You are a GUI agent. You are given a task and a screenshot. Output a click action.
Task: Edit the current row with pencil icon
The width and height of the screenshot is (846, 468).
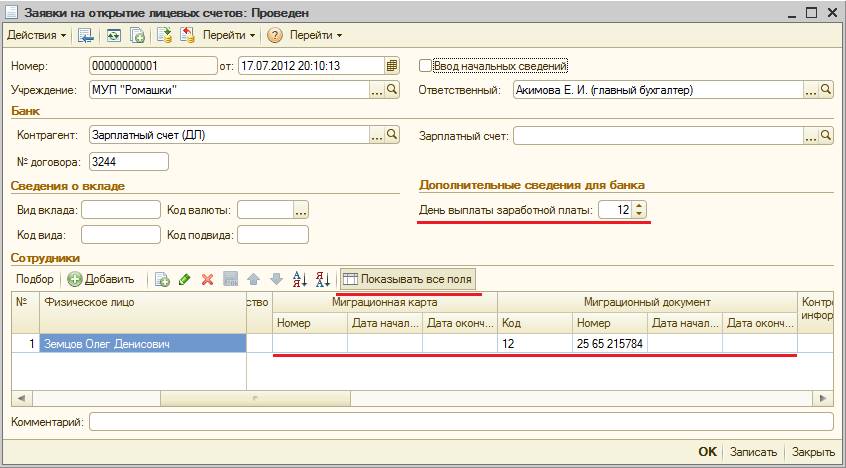(184, 279)
